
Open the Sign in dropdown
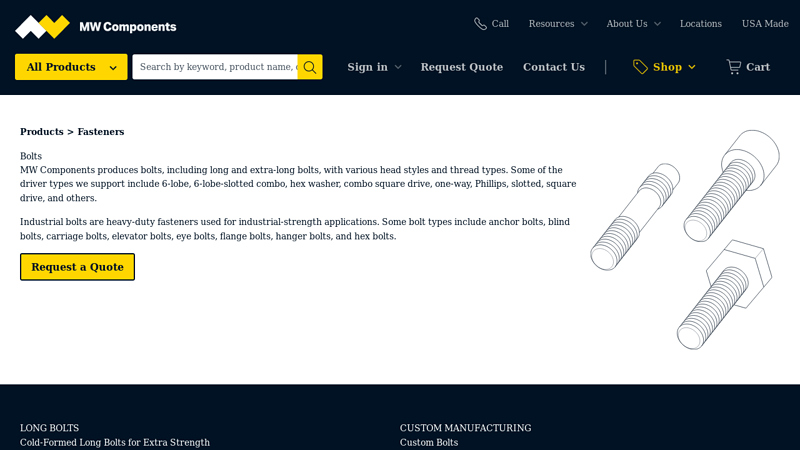point(374,67)
